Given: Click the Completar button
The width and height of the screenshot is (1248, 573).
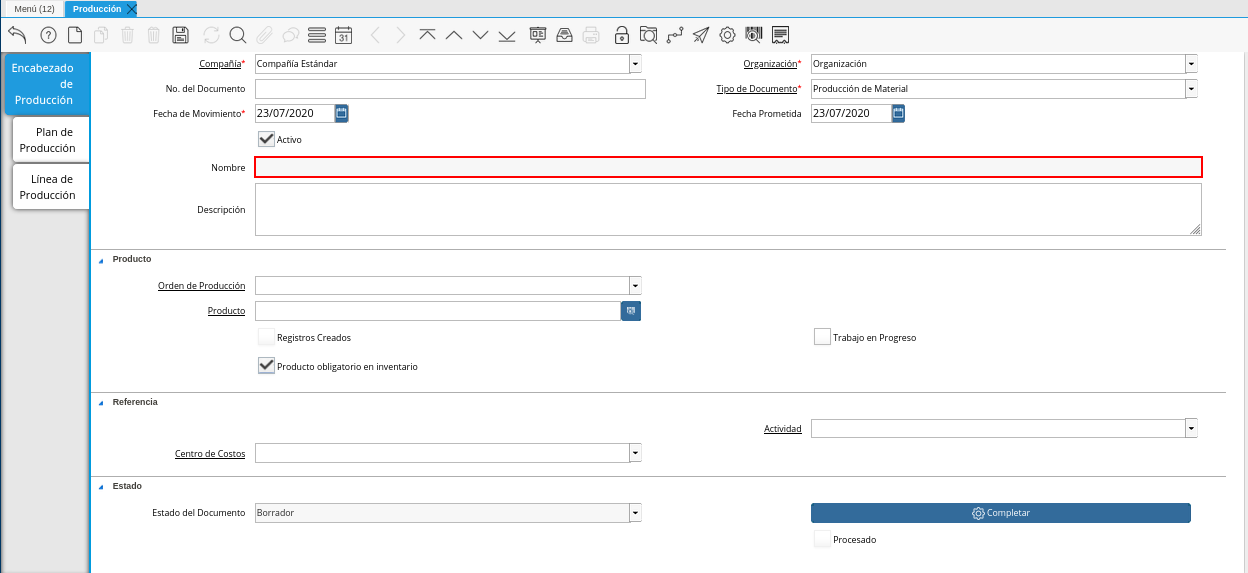Looking at the screenshot, I should (x=1000, y=513).
